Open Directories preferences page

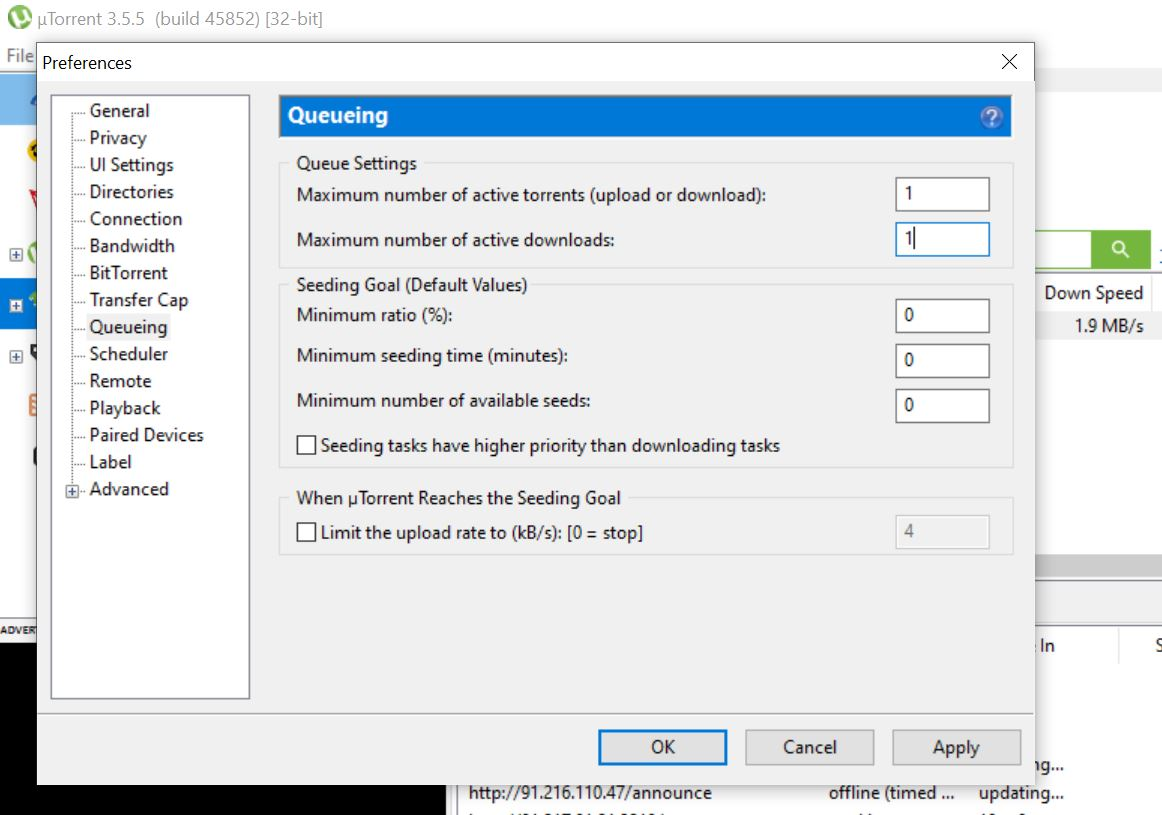pyautogui.click(x=131, y=192)
